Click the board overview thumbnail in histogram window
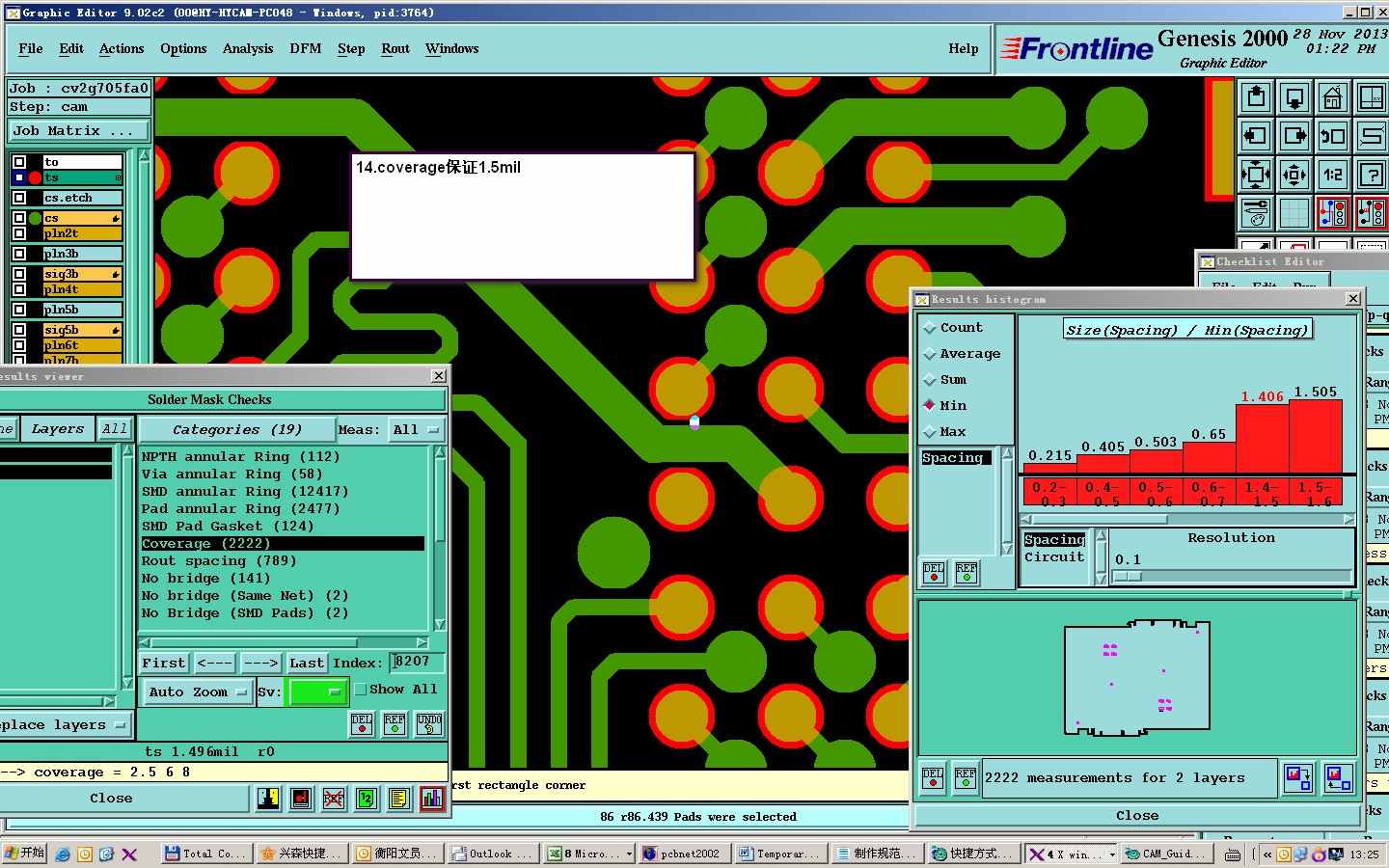1389x868 pixels. coord(1136,677)
